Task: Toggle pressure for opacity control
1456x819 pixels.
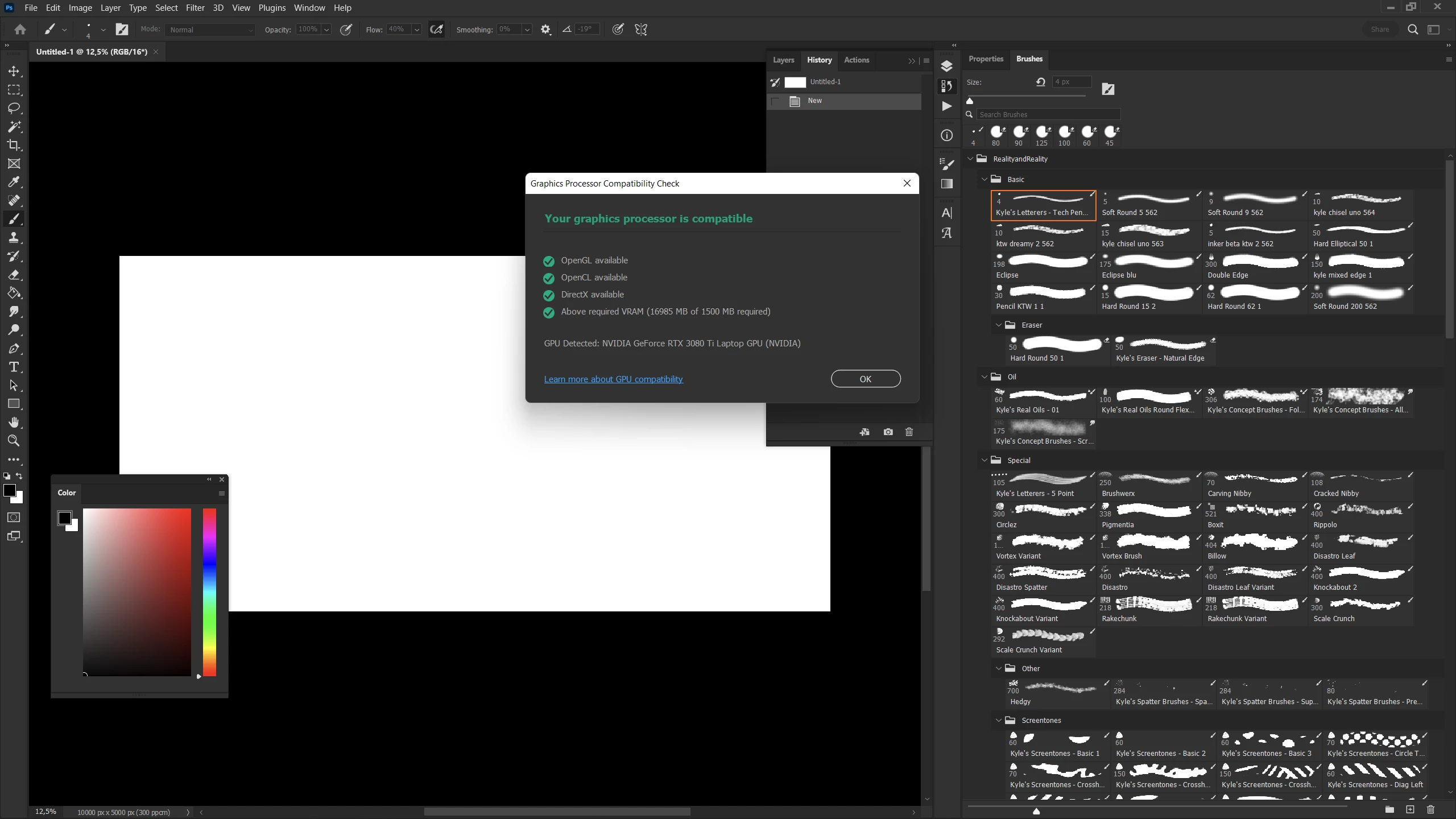Action: [346, 30]
